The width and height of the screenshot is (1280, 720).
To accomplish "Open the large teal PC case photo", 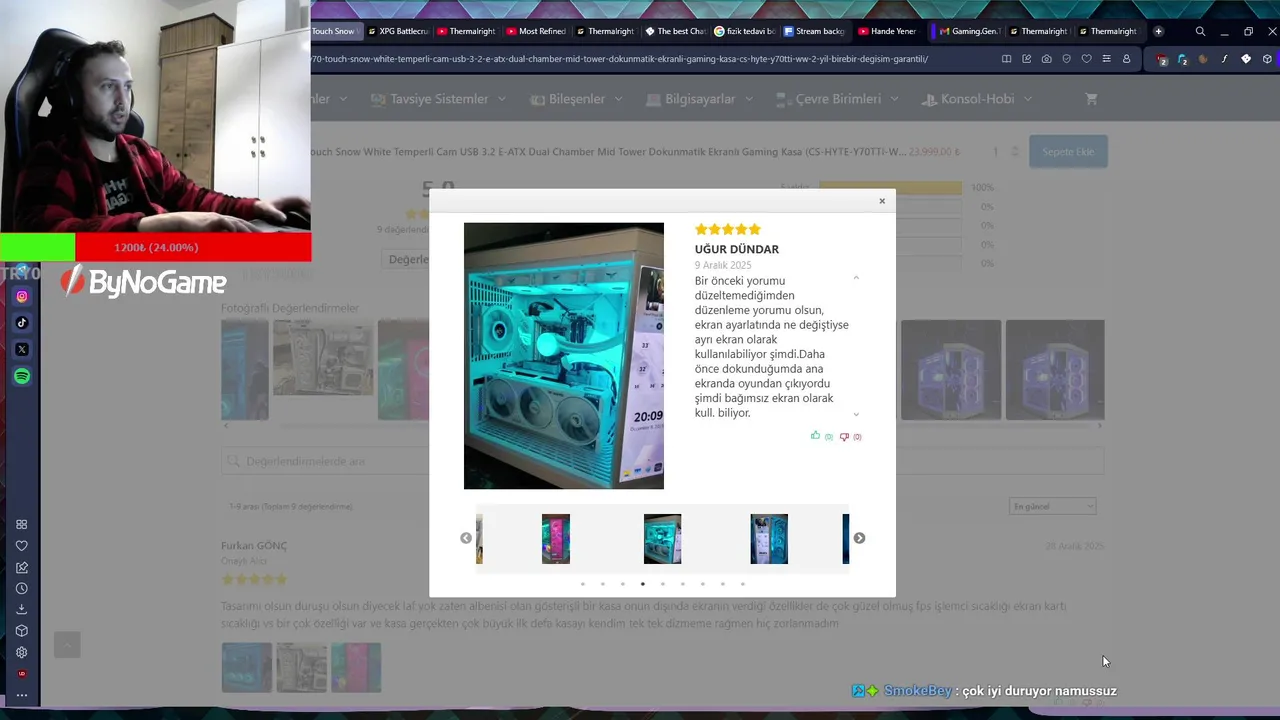I will pos(564,356).
